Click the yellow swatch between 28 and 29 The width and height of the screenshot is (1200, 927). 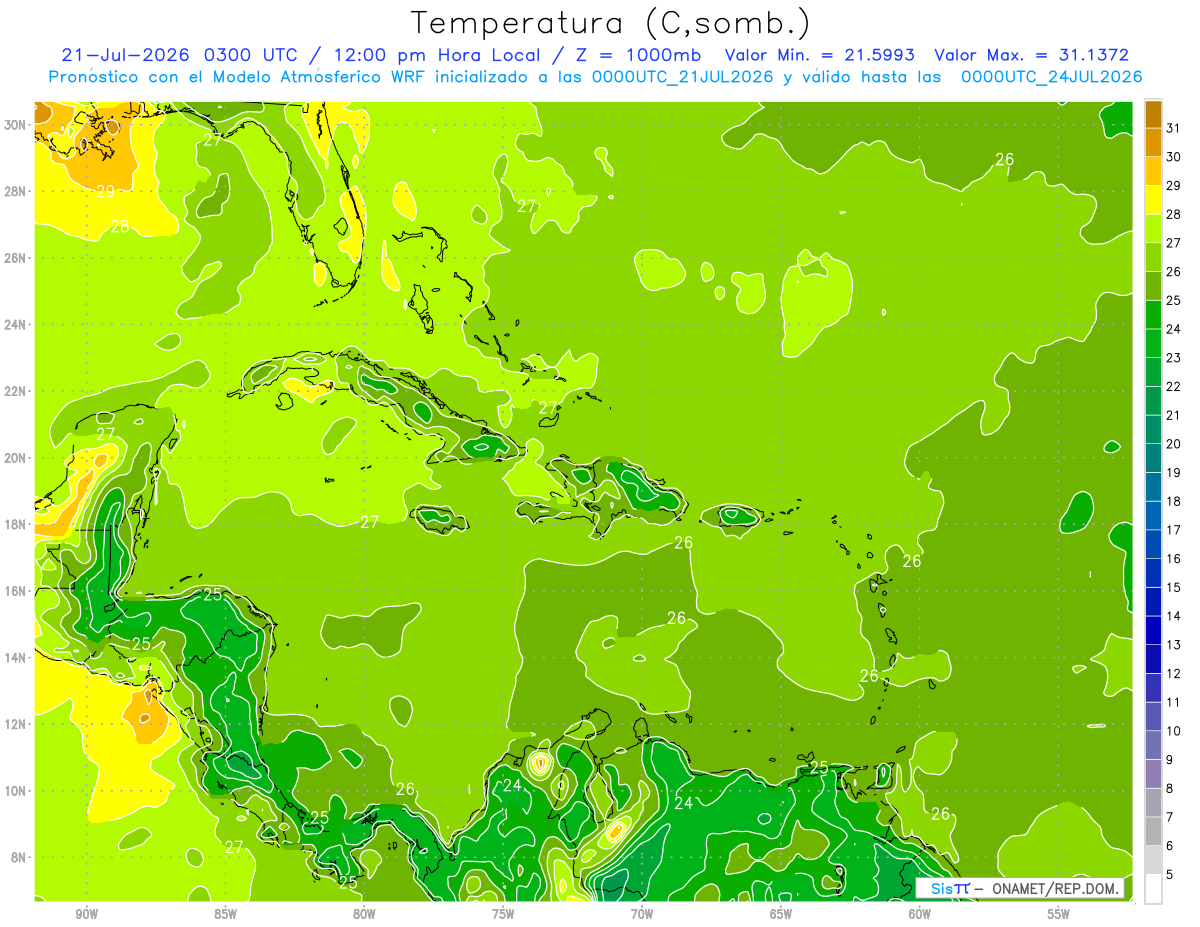(x=1153, y=200)
